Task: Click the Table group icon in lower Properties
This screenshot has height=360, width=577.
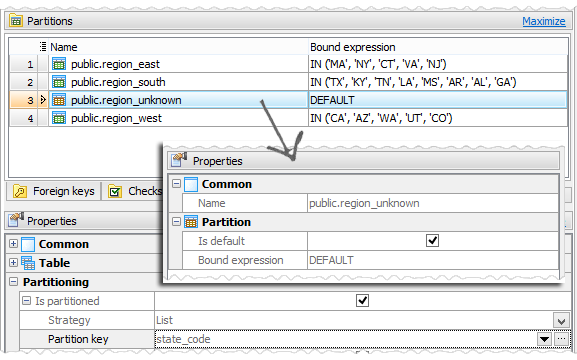Action: [x=28, y=263]
